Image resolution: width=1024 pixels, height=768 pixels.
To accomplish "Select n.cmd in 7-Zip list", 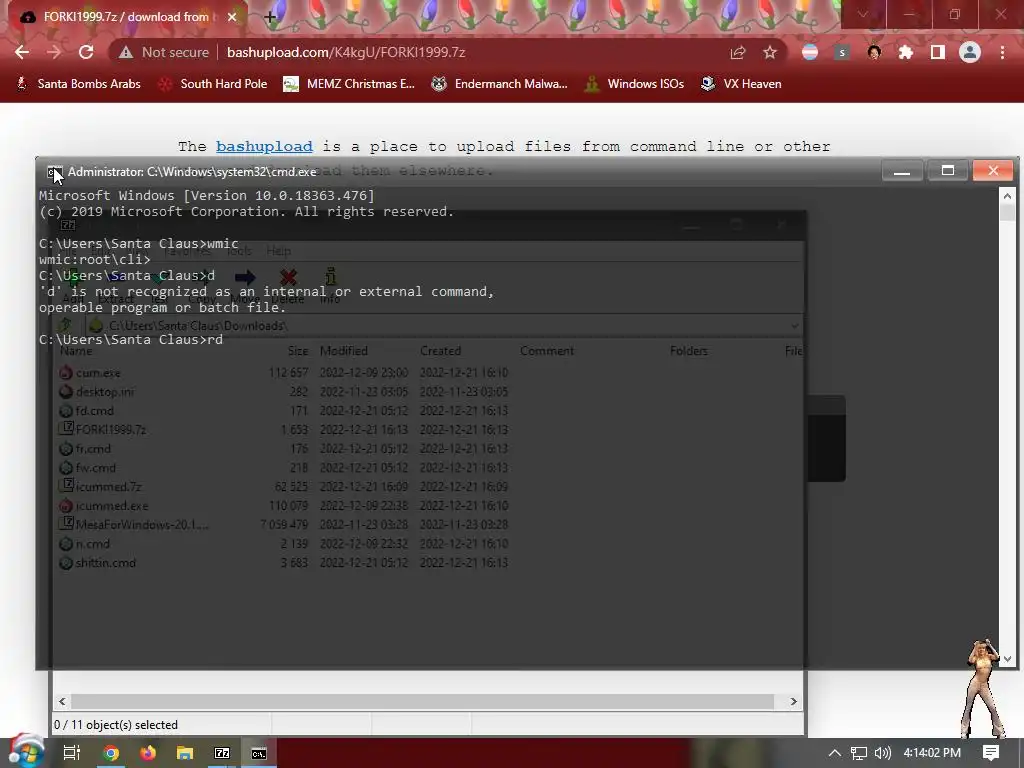I will point(92,543).
